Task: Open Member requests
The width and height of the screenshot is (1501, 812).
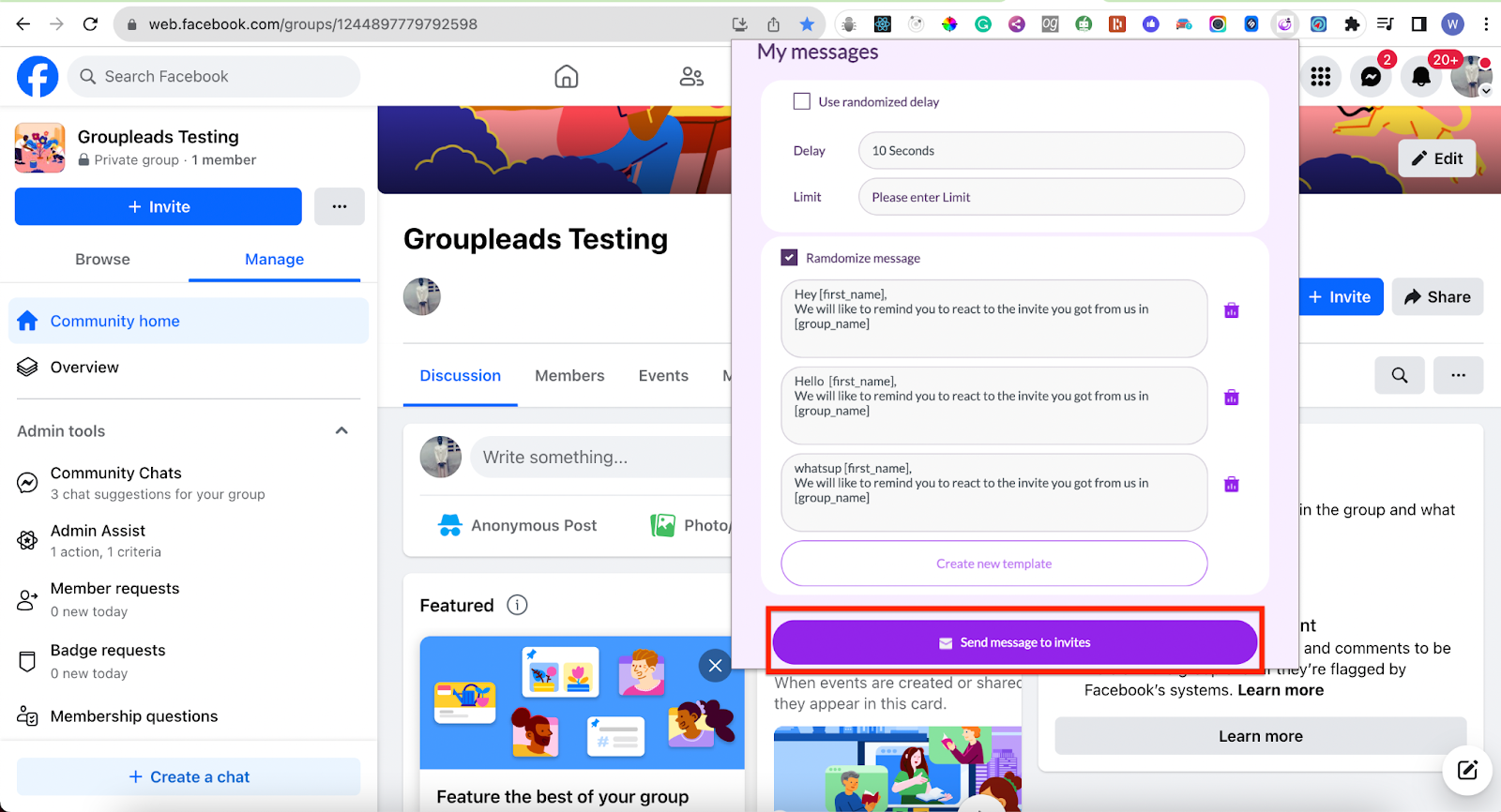Action: [189, 599]
